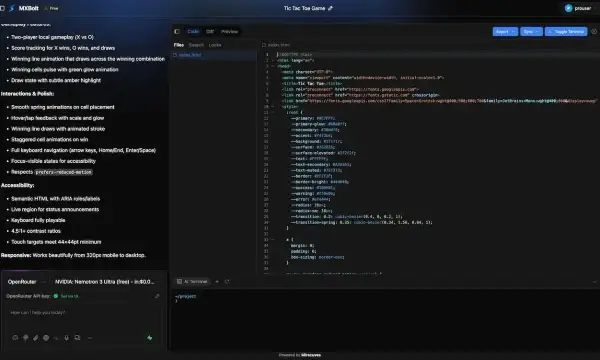Image resolution: width=600 pixels, height=360 pixels.
Task: Collapse the head tag fold arrow on line 3
Action: click(273, 66)
